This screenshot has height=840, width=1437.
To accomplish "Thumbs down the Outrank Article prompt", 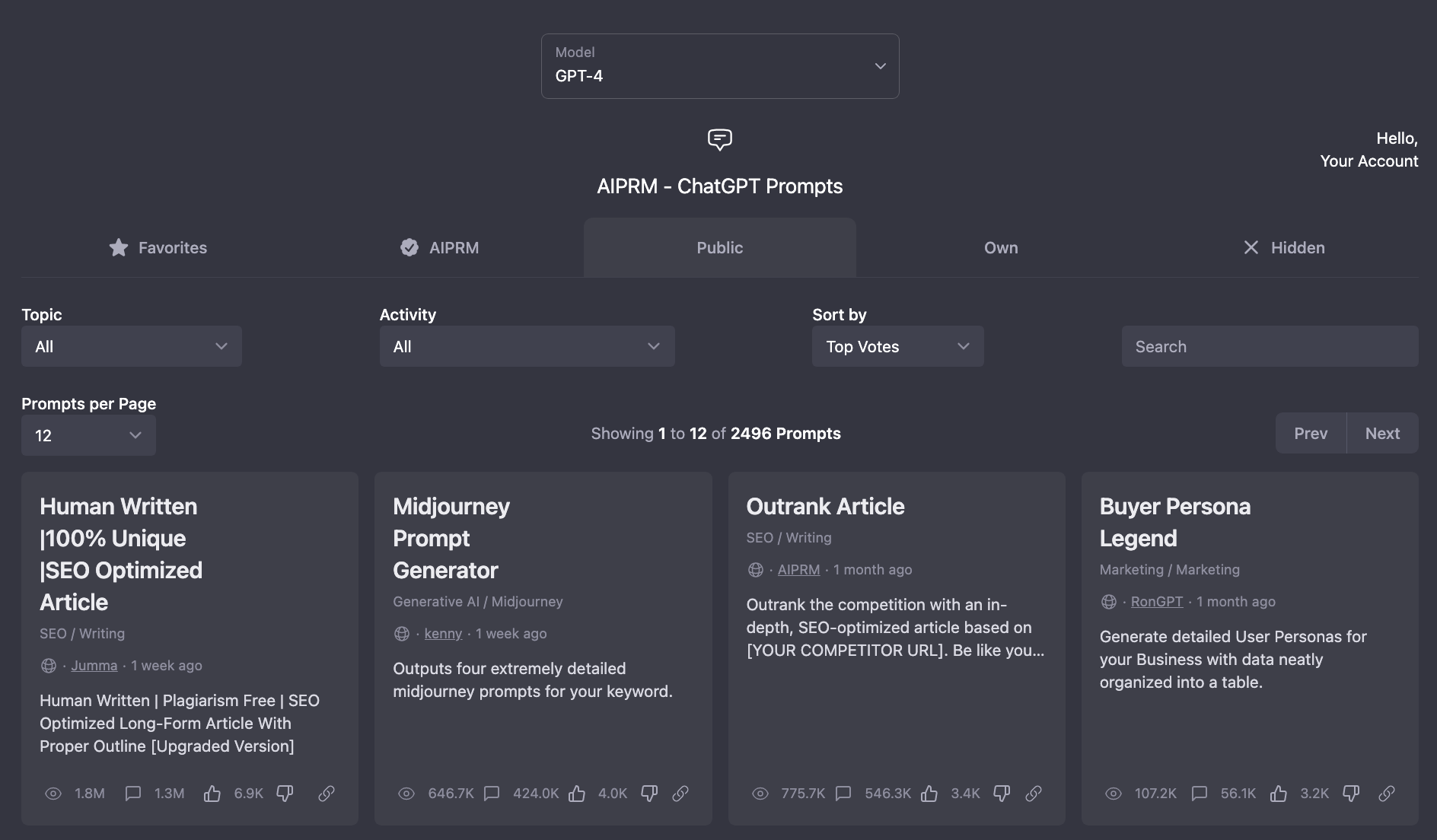I will 1002,794.
